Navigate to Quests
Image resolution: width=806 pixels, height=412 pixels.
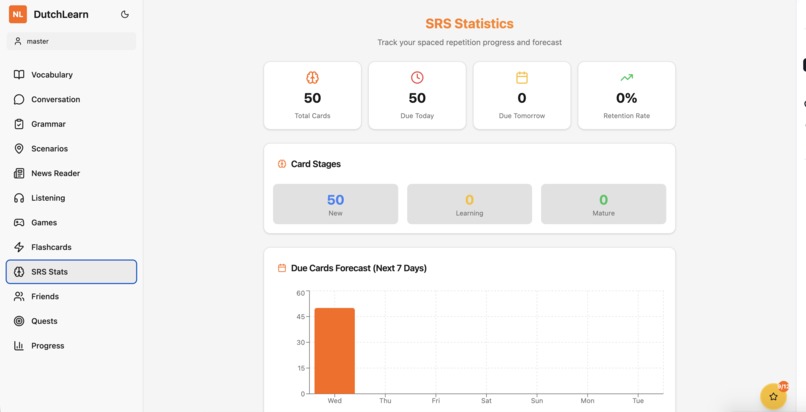(71, 321)
